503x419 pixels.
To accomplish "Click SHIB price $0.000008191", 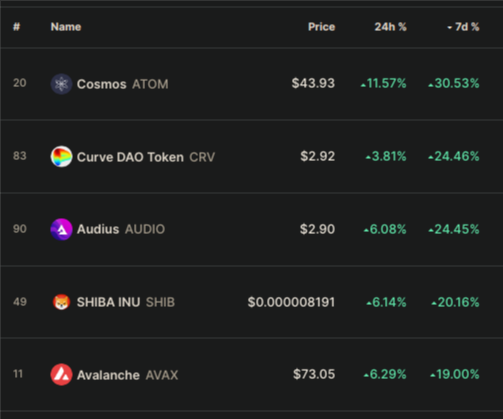I will pyautogui.click(x=291, y=302).
